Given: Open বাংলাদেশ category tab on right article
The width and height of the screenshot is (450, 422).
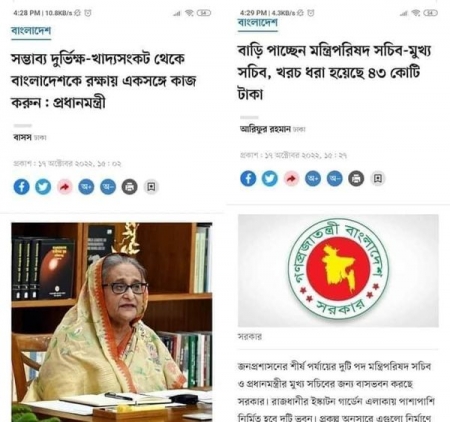Looking at the screenshot, I should click(258, 23).
